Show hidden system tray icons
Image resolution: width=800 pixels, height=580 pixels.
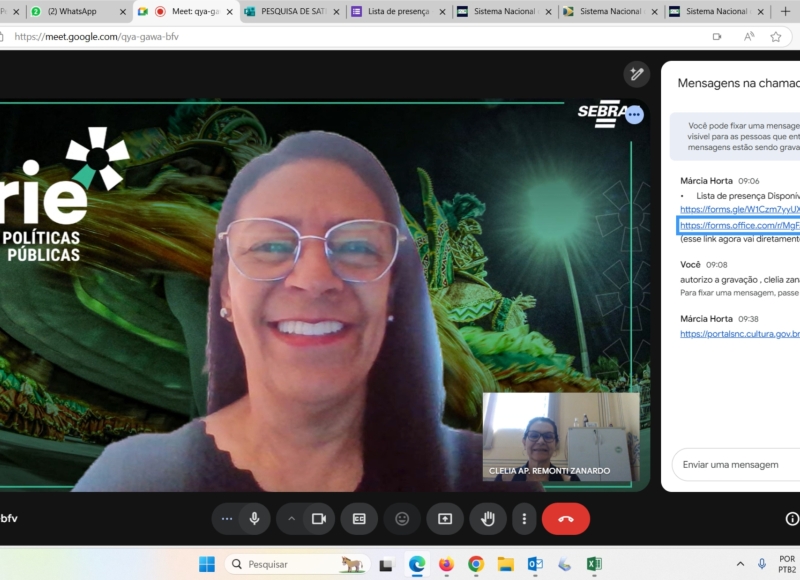(x=739, y=564)
